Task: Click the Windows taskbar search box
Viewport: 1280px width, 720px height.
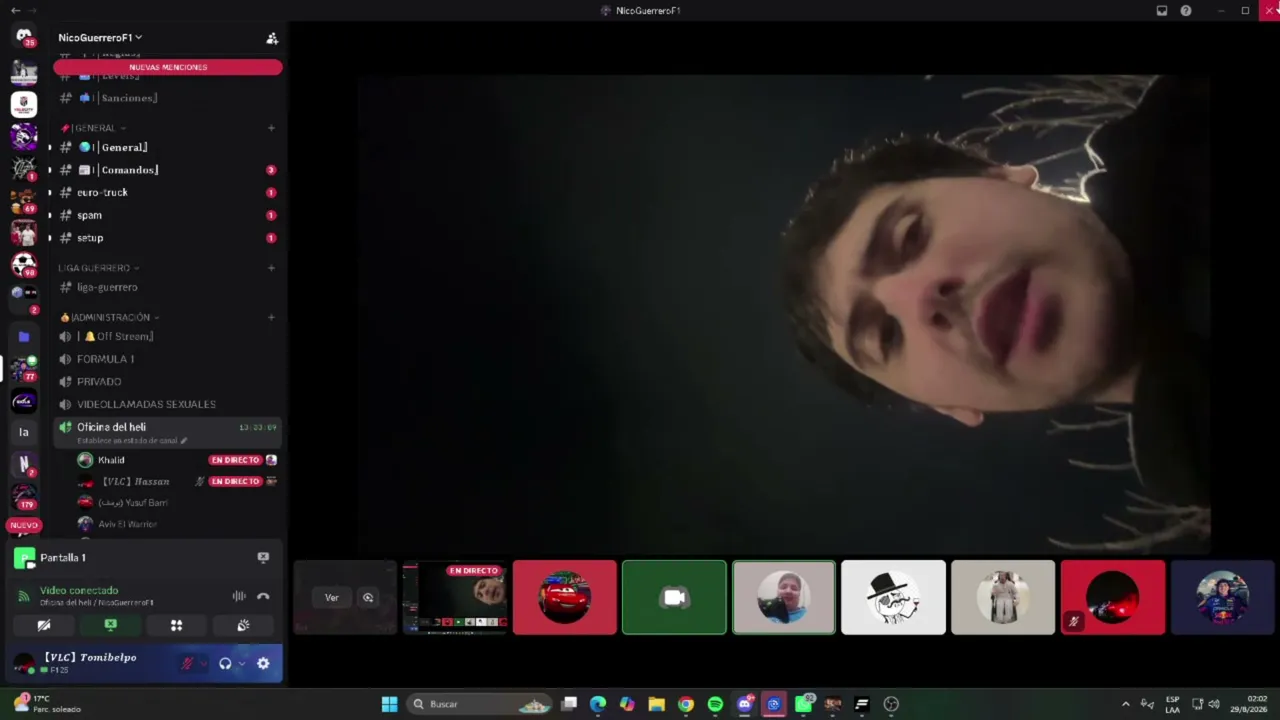Action: click(x=481, y=704)
